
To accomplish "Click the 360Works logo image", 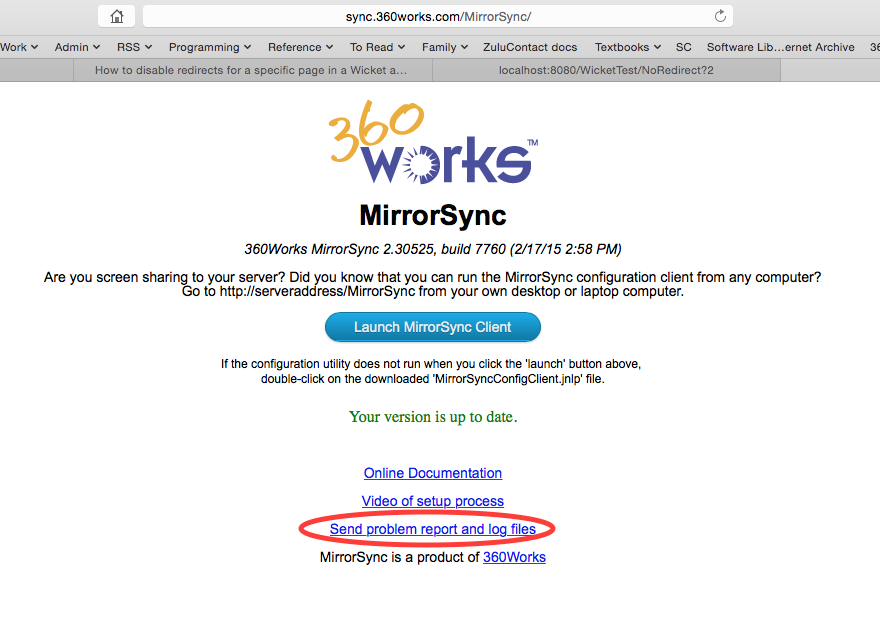I will (433, 143).
